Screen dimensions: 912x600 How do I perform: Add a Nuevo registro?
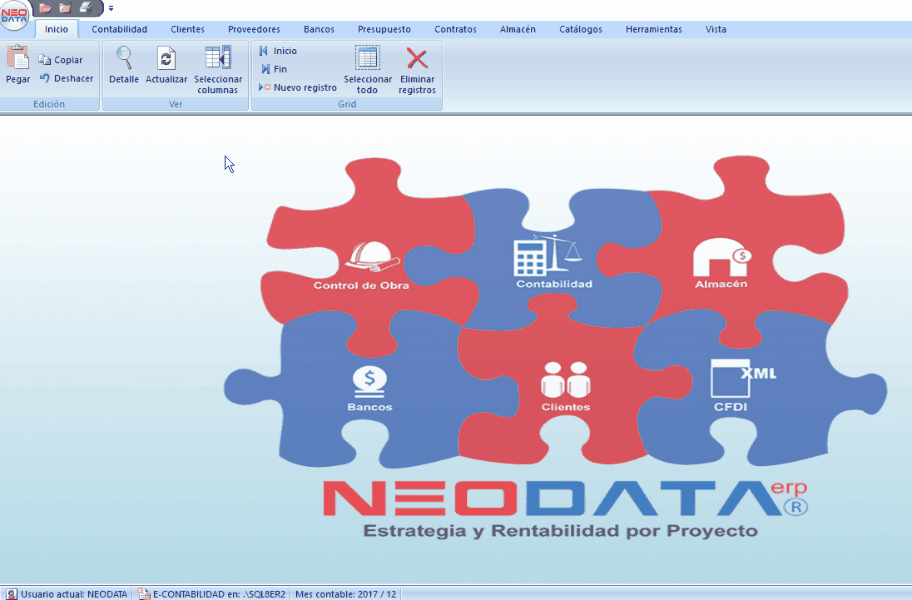tap(298, 88)
